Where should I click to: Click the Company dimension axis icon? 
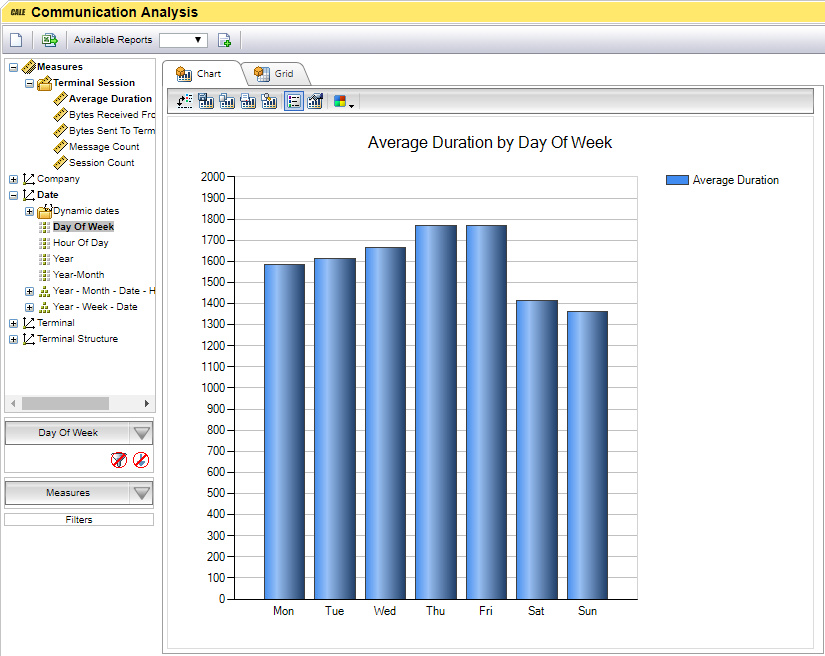(x=28, y=179)
